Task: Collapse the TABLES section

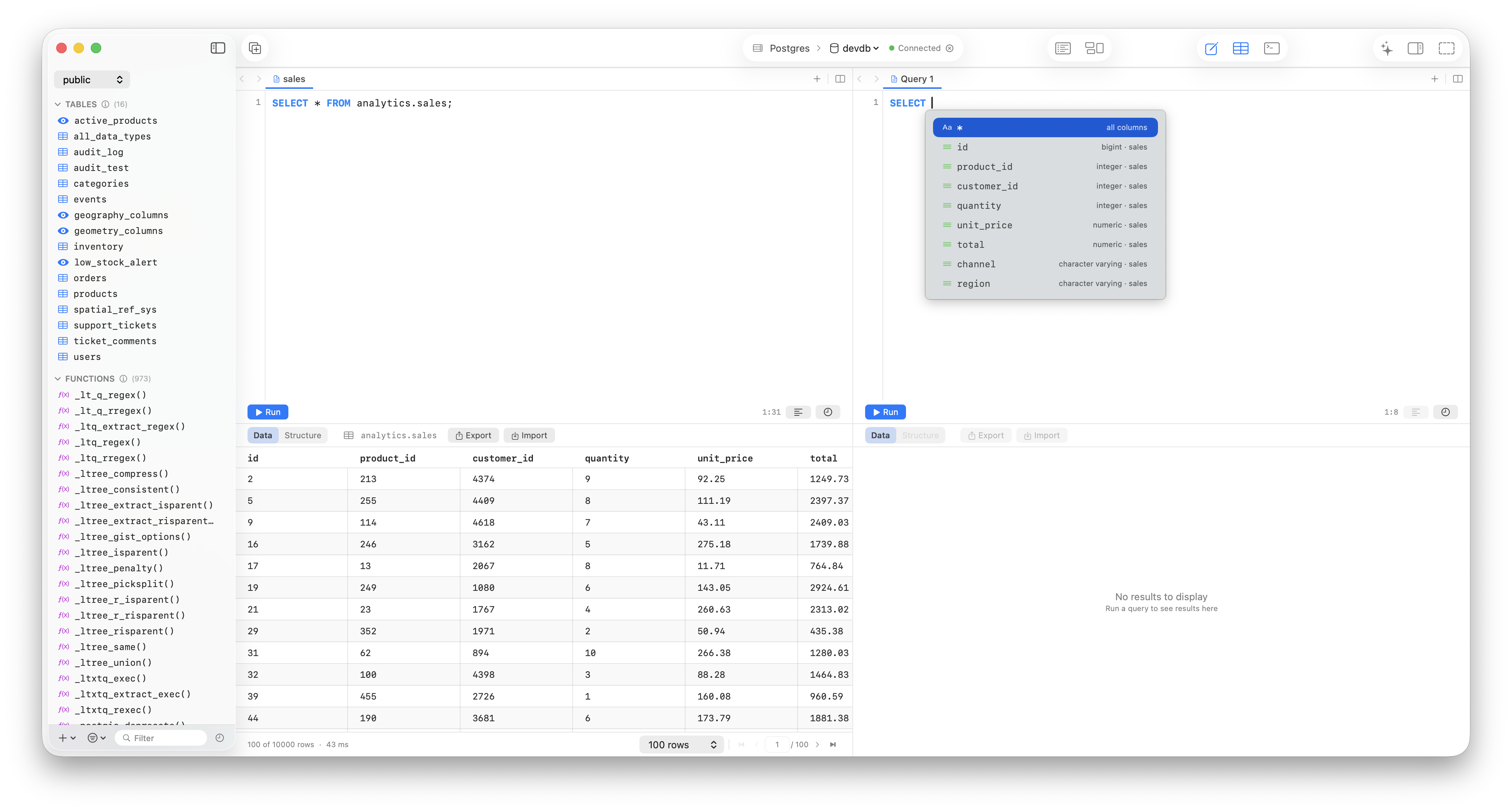Action: coord(57,105)
